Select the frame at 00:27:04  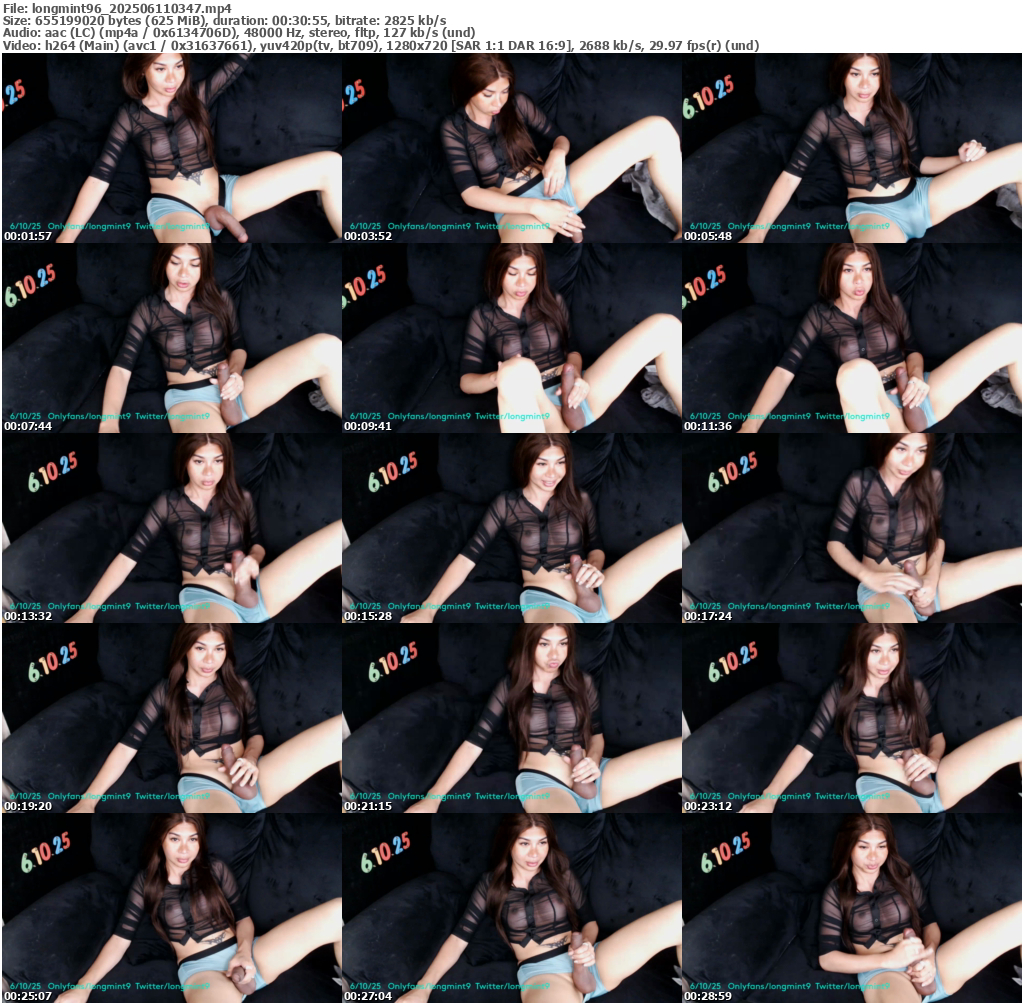[511, 908]
